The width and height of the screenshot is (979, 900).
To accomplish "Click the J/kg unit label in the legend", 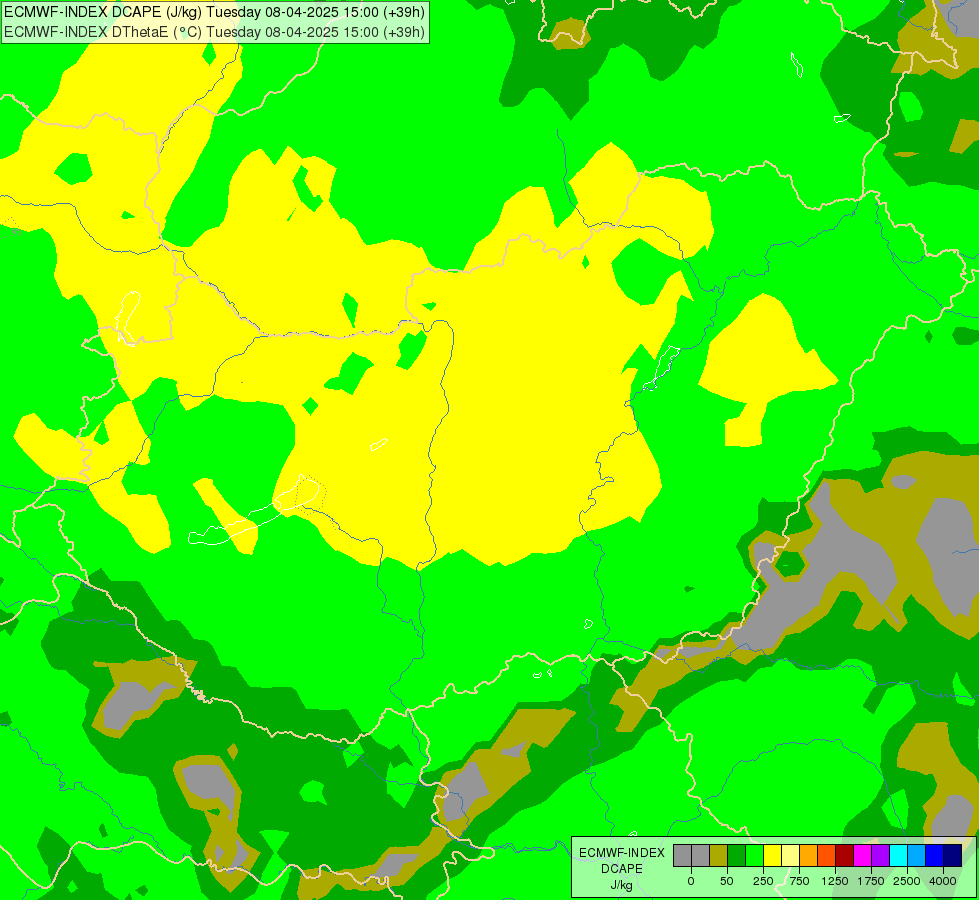I will click(622, 885).
